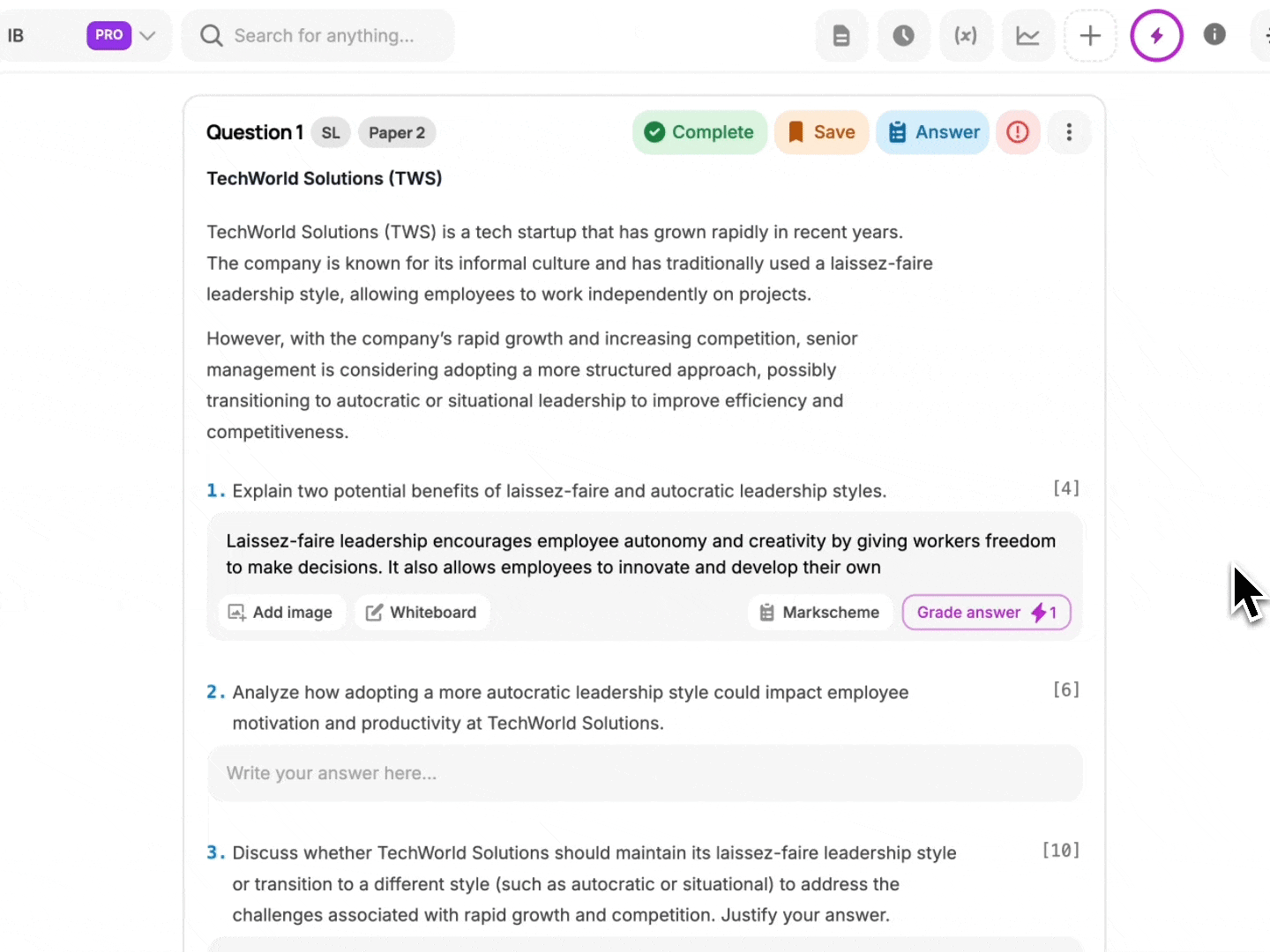
Task: Open the line chart analytics icon
Action: [x=1027, y=36]
